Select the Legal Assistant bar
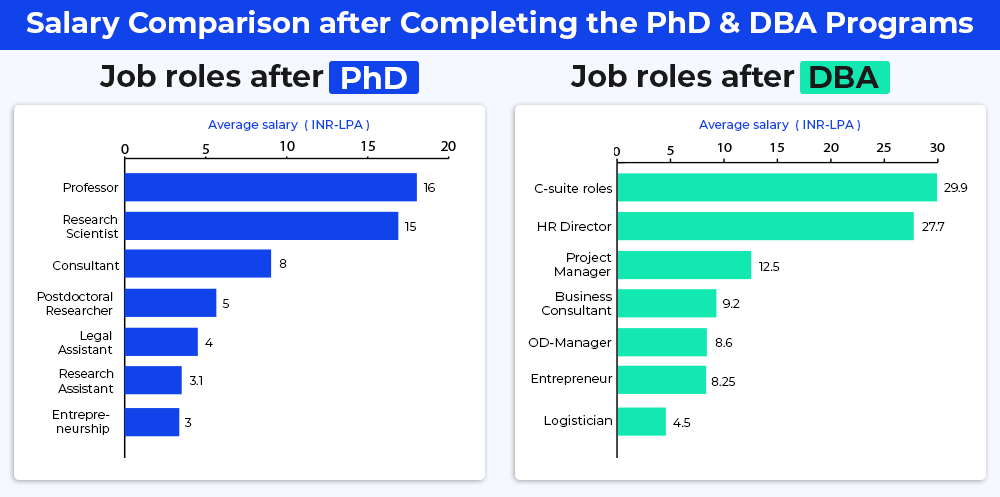The image size is (1000, 497). click(x=161, y=342)
